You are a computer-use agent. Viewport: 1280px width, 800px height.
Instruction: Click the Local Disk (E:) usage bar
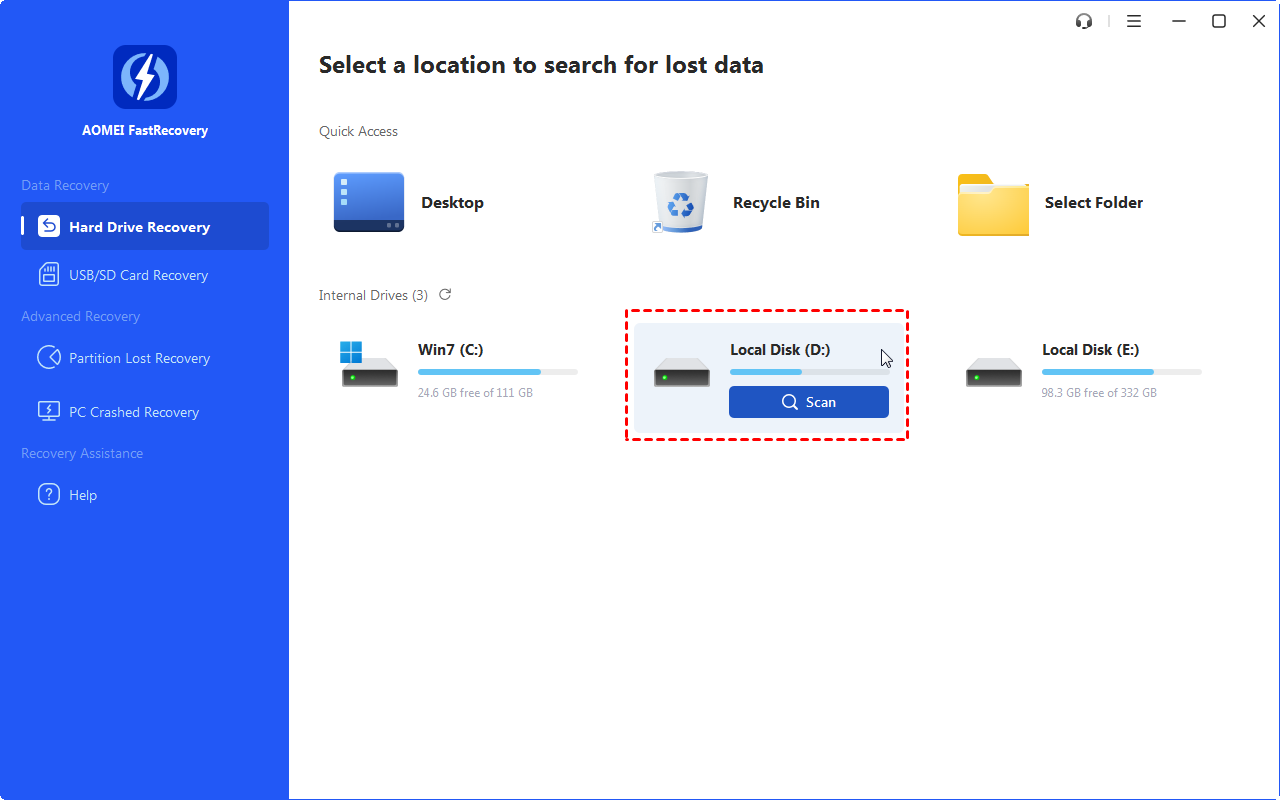1122,372
